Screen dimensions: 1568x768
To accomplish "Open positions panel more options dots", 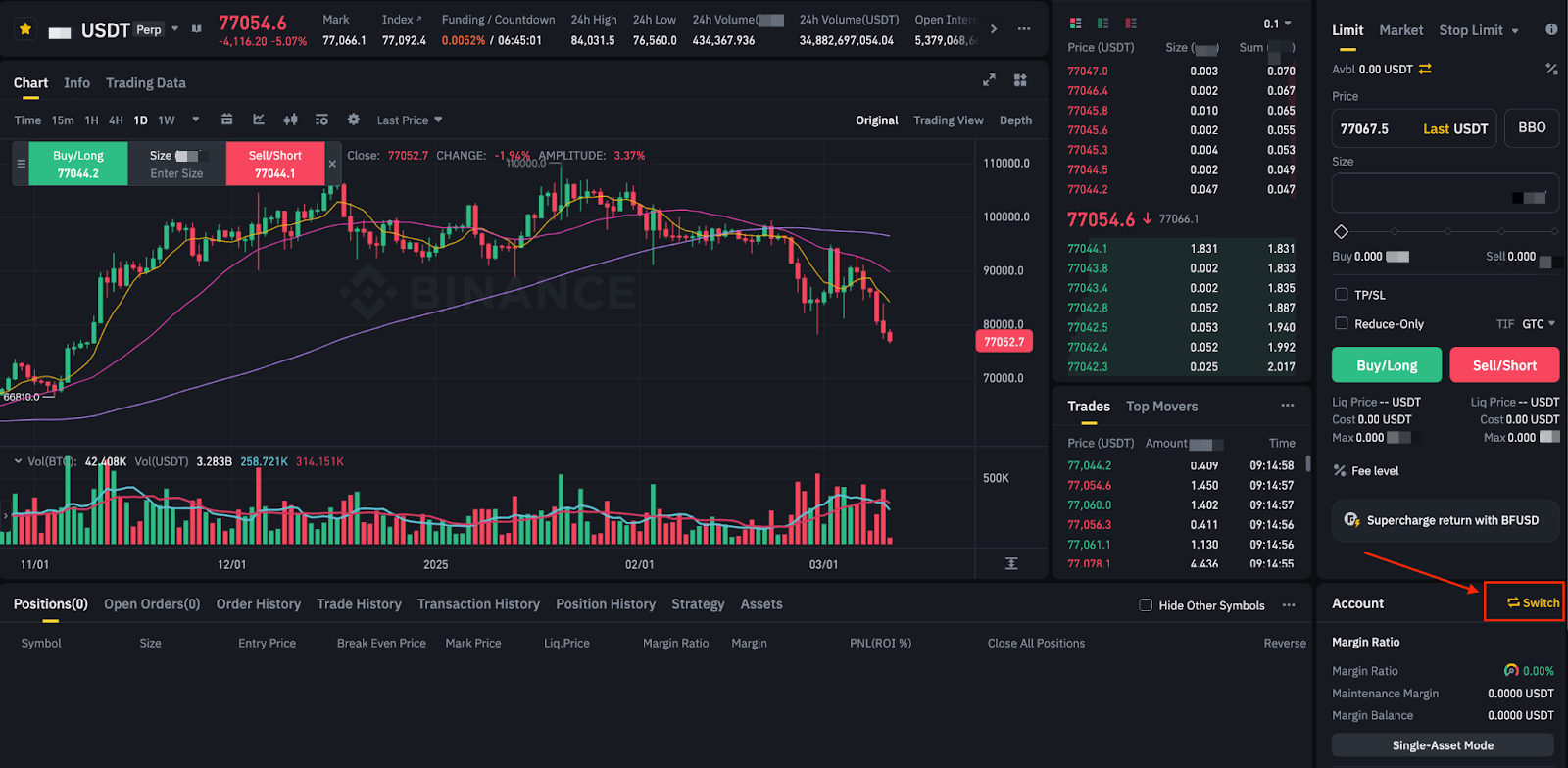I will [x=1289, y=605].
